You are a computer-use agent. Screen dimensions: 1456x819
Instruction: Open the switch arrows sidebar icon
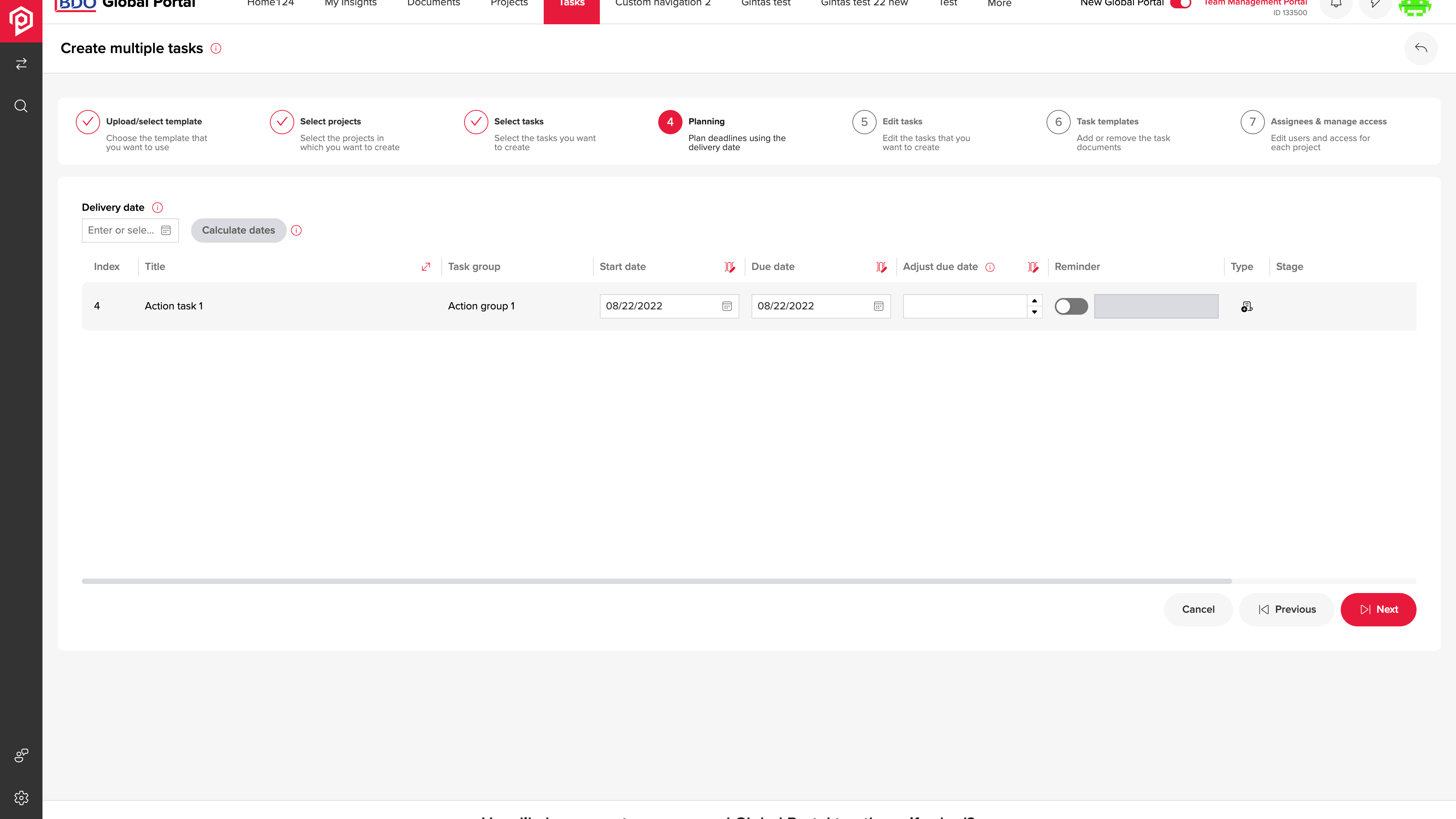(21, 64)
